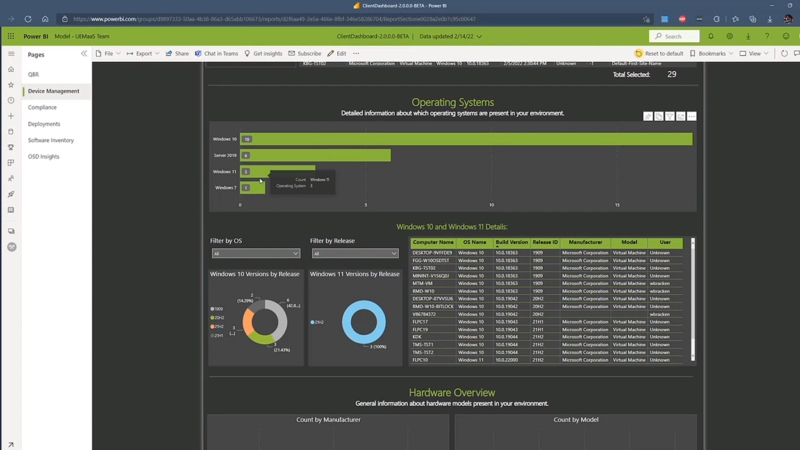
Task: Open the app launcher waffle icon
Action: pos(11,36)
